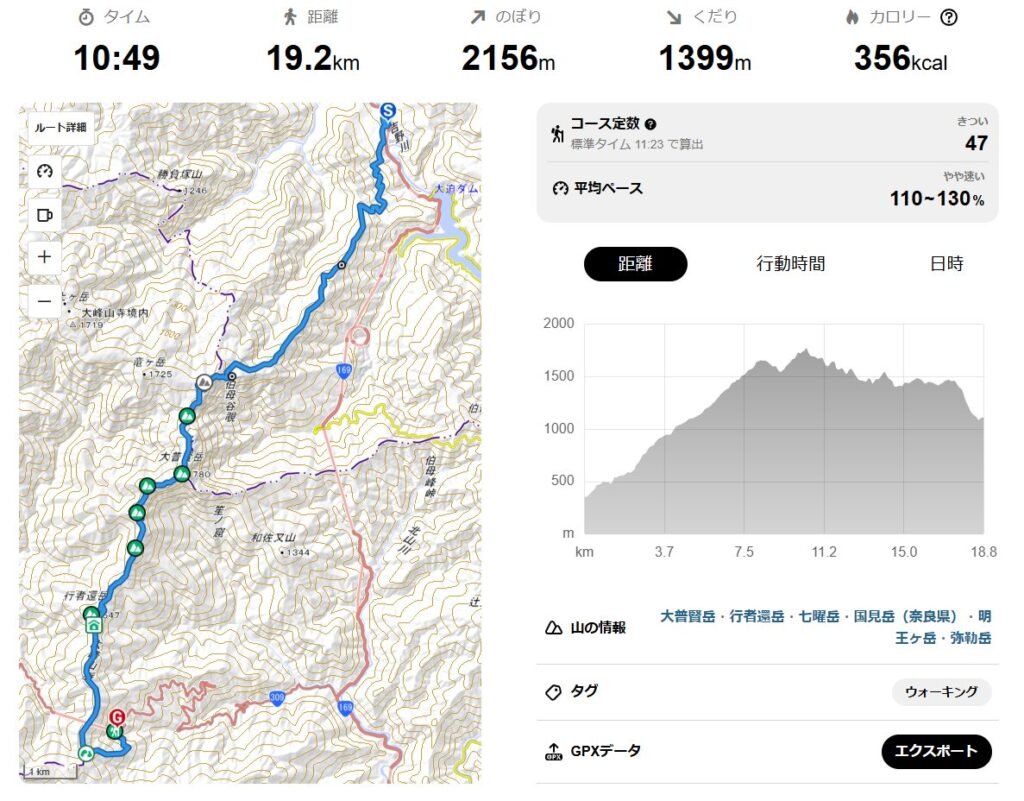Select the mountain hut marker on route
The width and height of the screenshot is (1024, 801).
coord(93,627)
